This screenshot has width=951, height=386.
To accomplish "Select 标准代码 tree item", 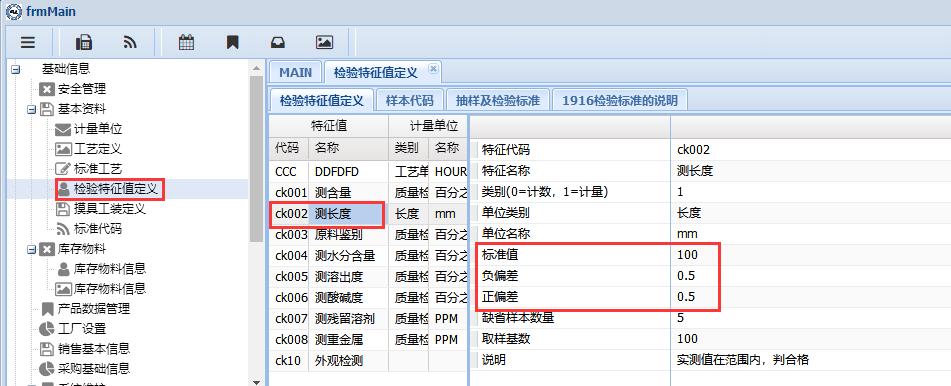I will click(98, 229).
